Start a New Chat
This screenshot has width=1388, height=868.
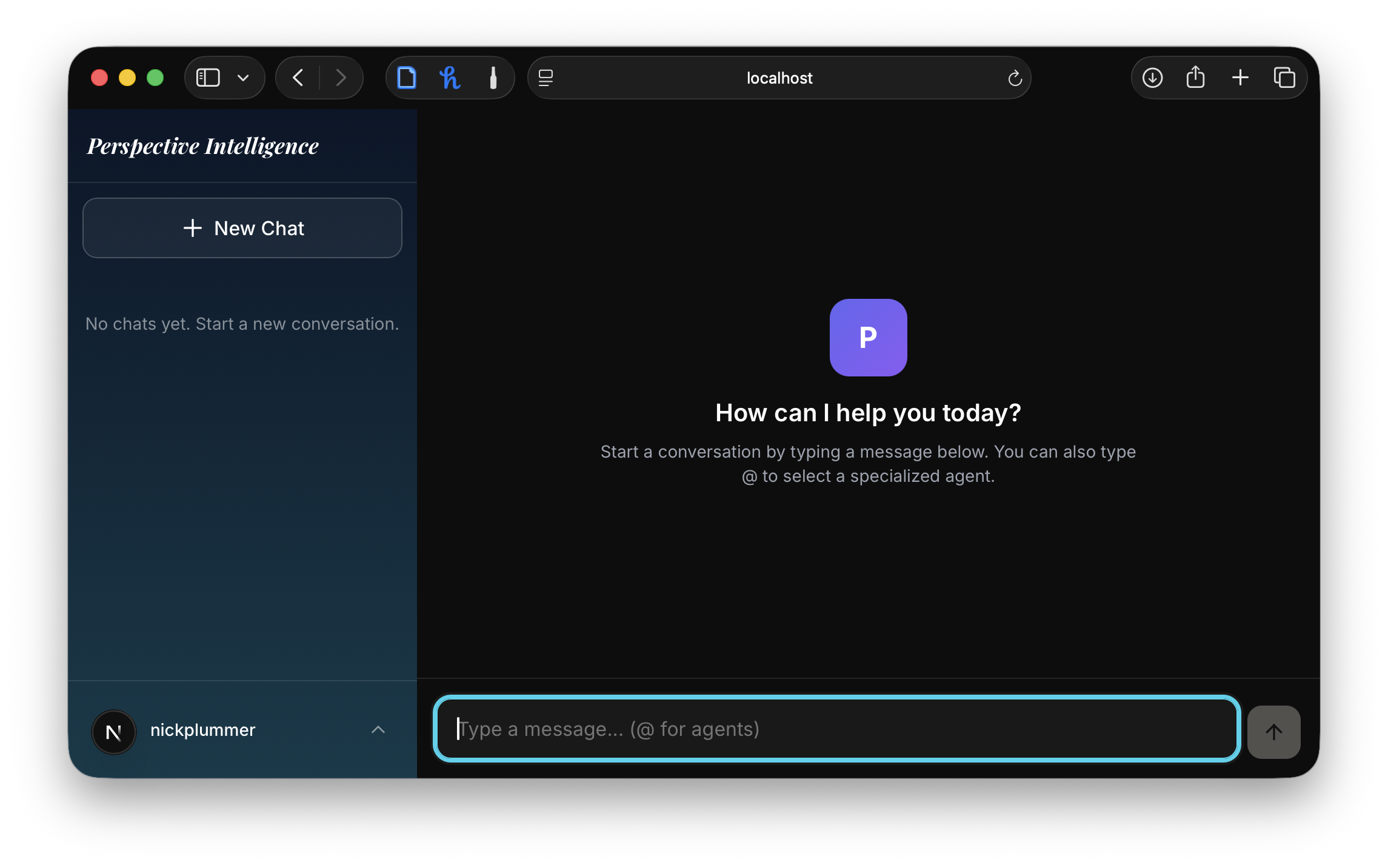pyautogui.click(x=242, y=228)
